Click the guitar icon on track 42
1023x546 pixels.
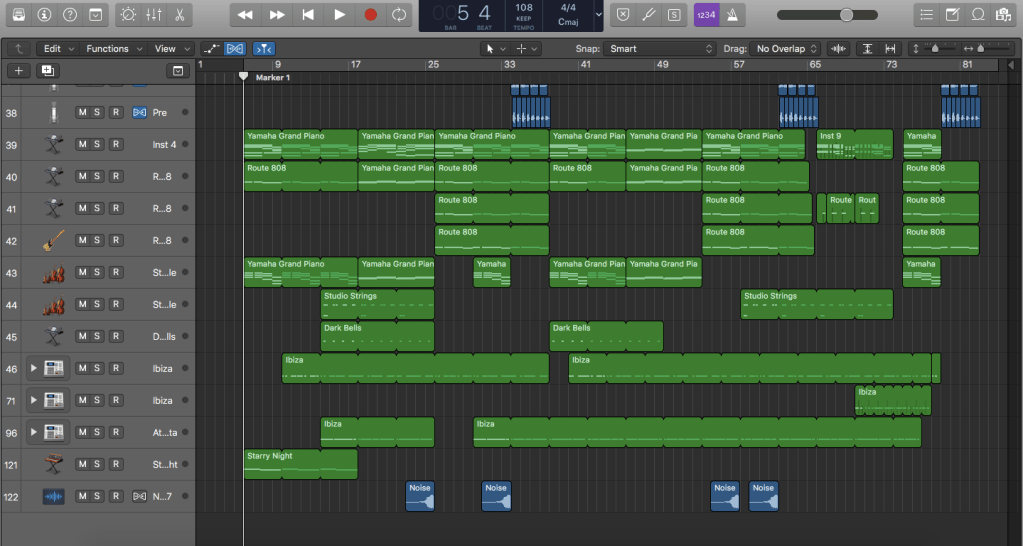53,241
